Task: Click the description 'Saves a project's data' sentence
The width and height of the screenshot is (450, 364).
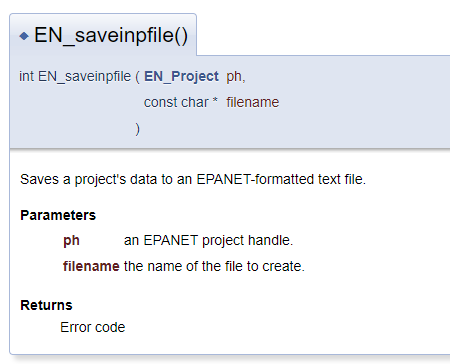Action: 193,179
